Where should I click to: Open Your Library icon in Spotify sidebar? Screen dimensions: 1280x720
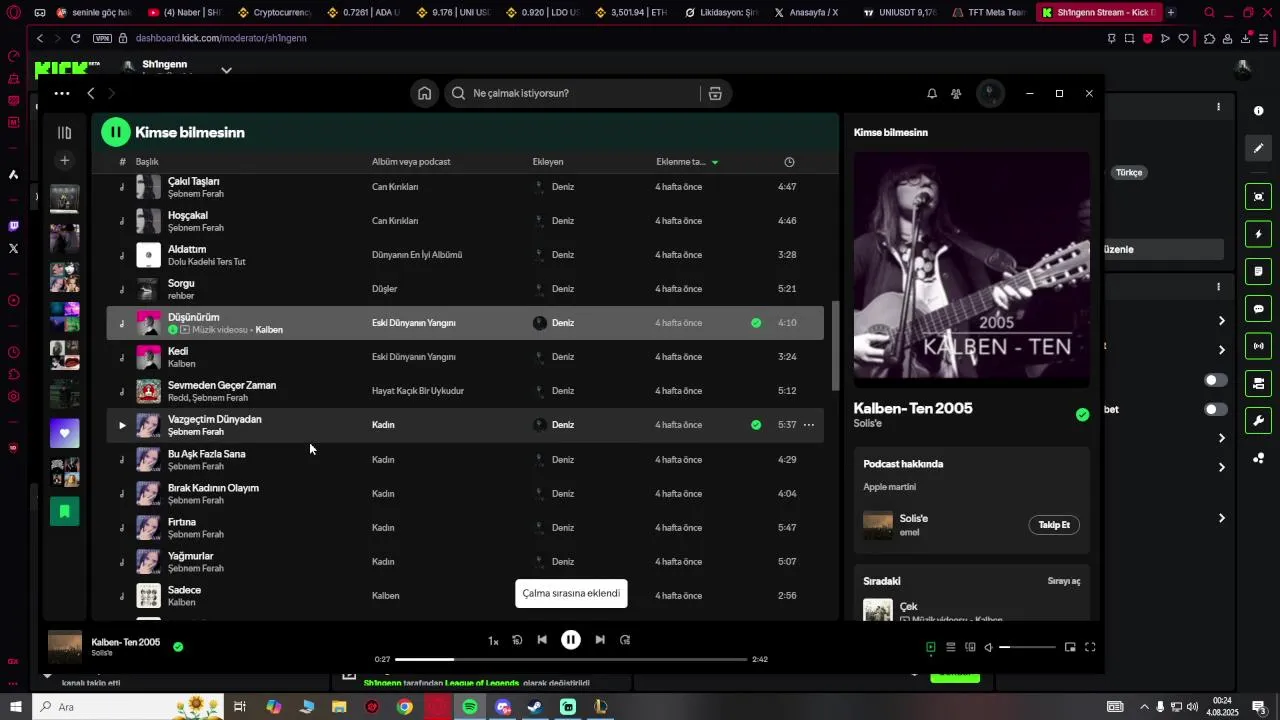coord(65,132)
